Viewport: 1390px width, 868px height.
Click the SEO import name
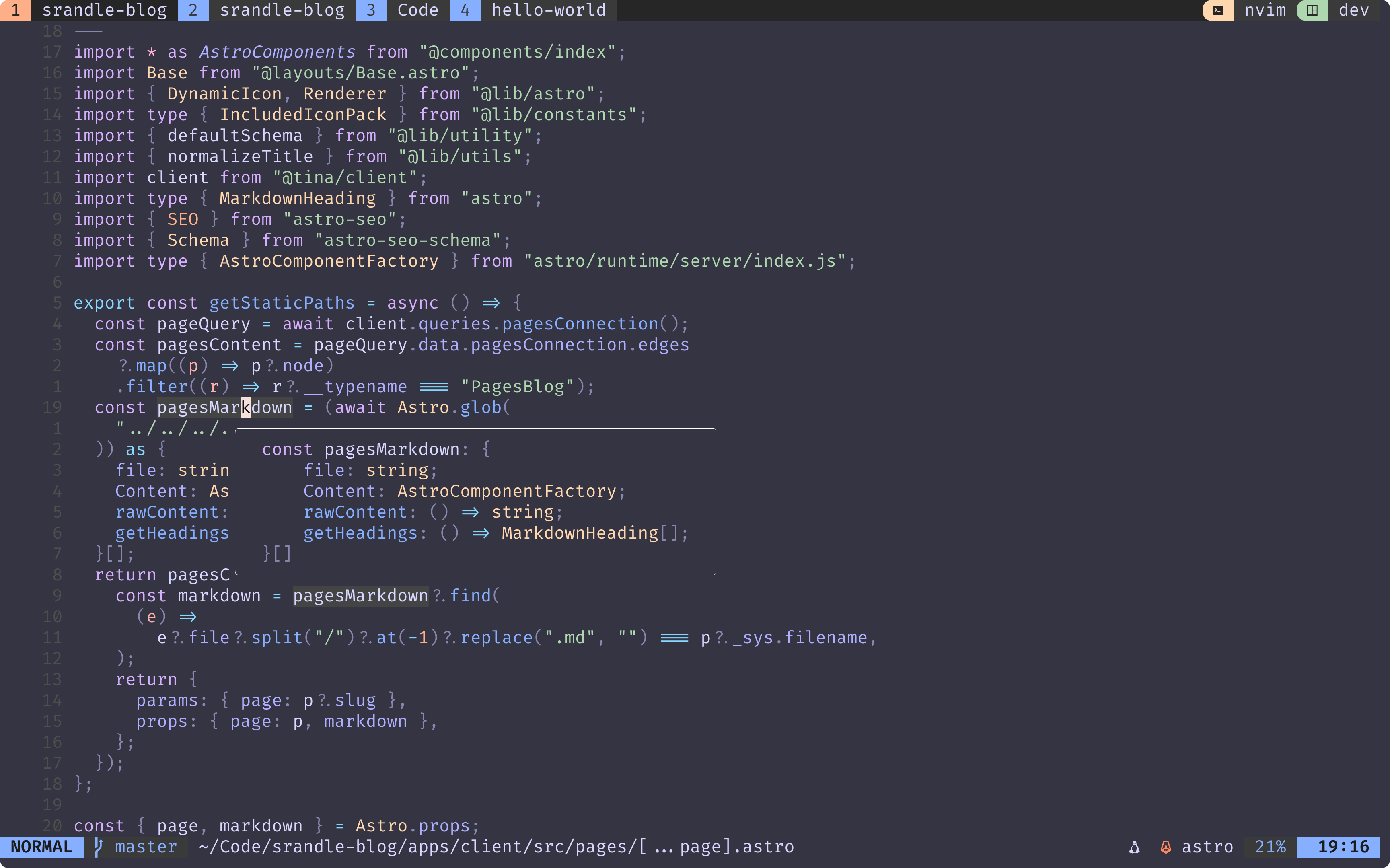(x=183, y=219)
